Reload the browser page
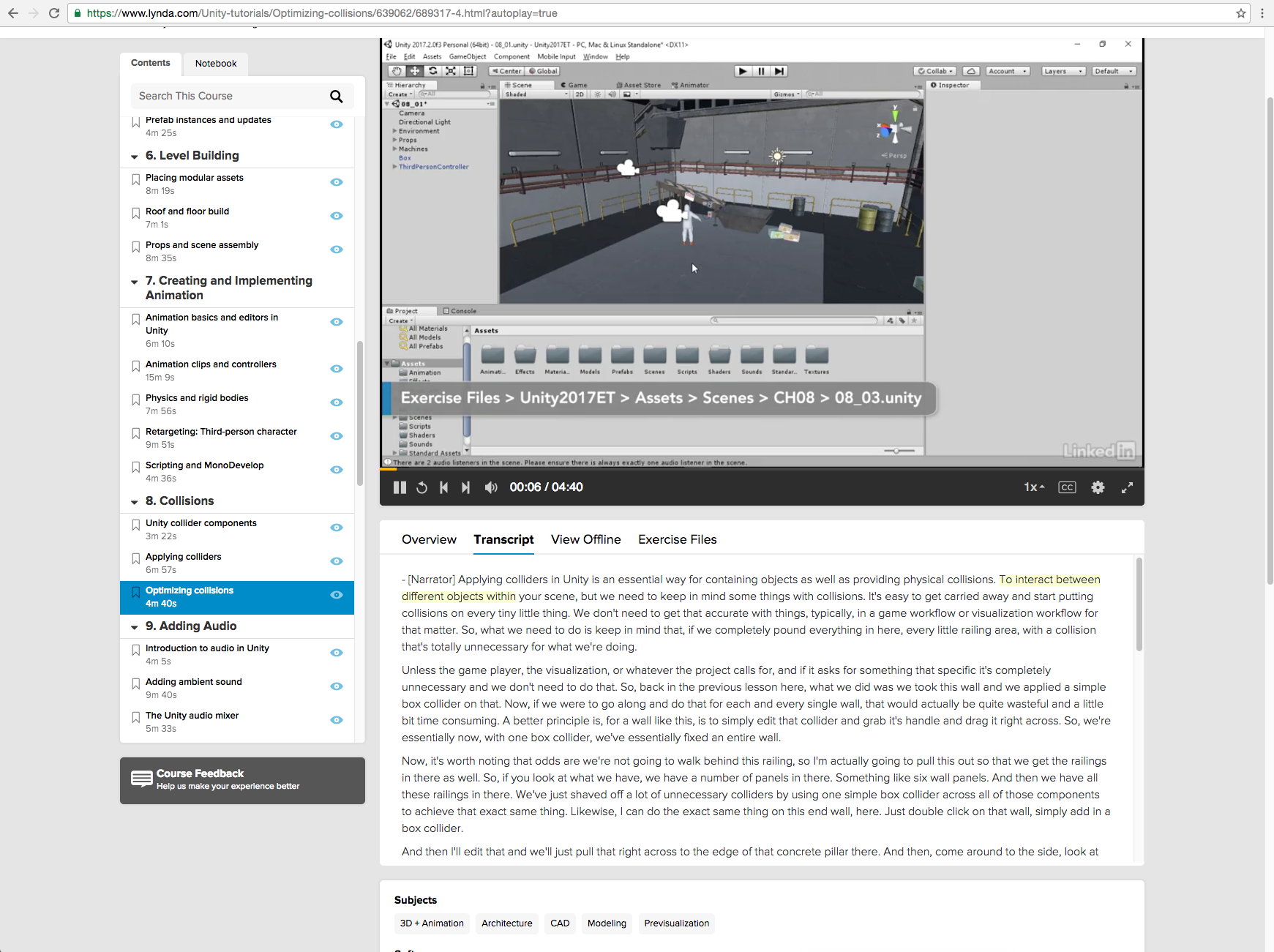1274x952 pixels. tap(54, 13)
